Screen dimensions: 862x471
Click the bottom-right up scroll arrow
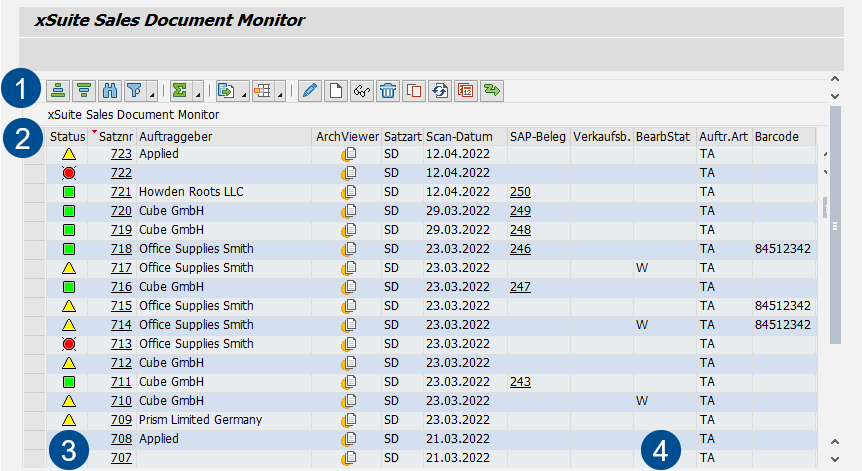835,442
